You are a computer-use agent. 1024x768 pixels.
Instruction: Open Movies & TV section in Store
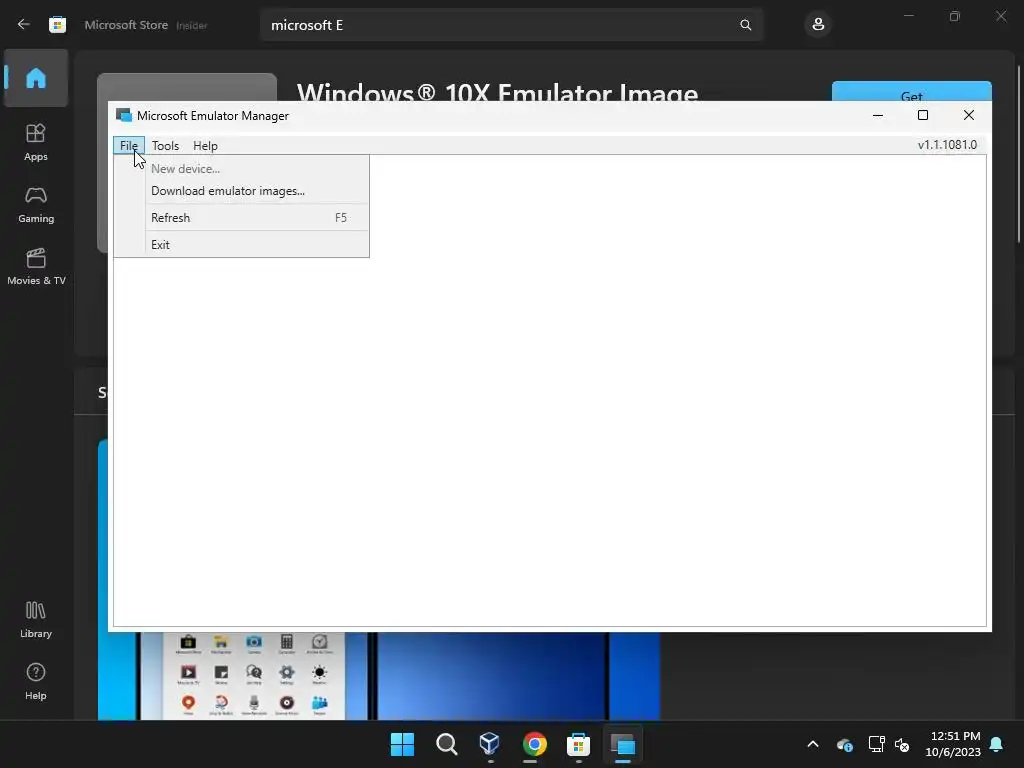click(x=36, y=266)
